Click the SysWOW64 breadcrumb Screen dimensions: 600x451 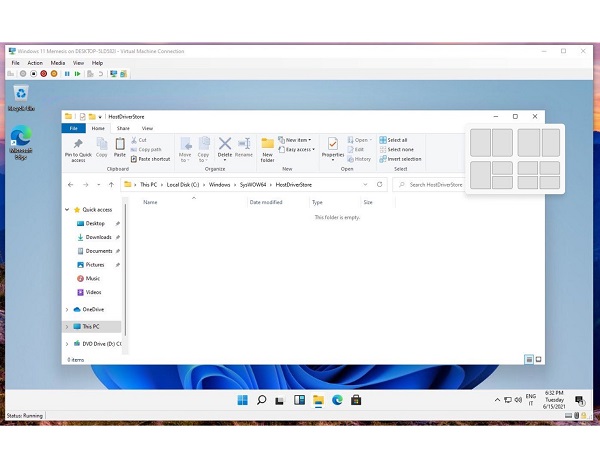pos(253,185)
